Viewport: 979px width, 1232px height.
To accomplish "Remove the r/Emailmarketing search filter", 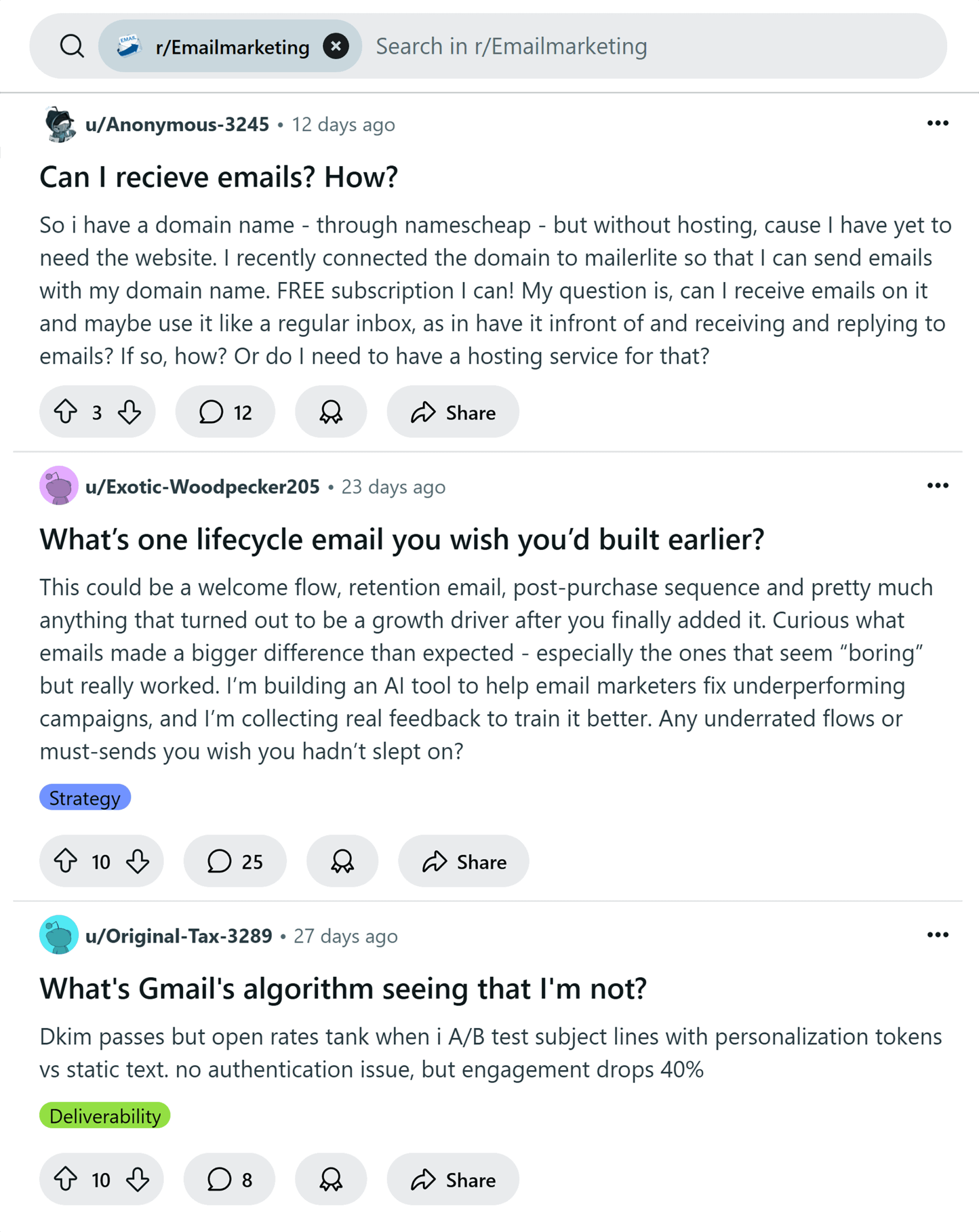I will coord(336,46).
